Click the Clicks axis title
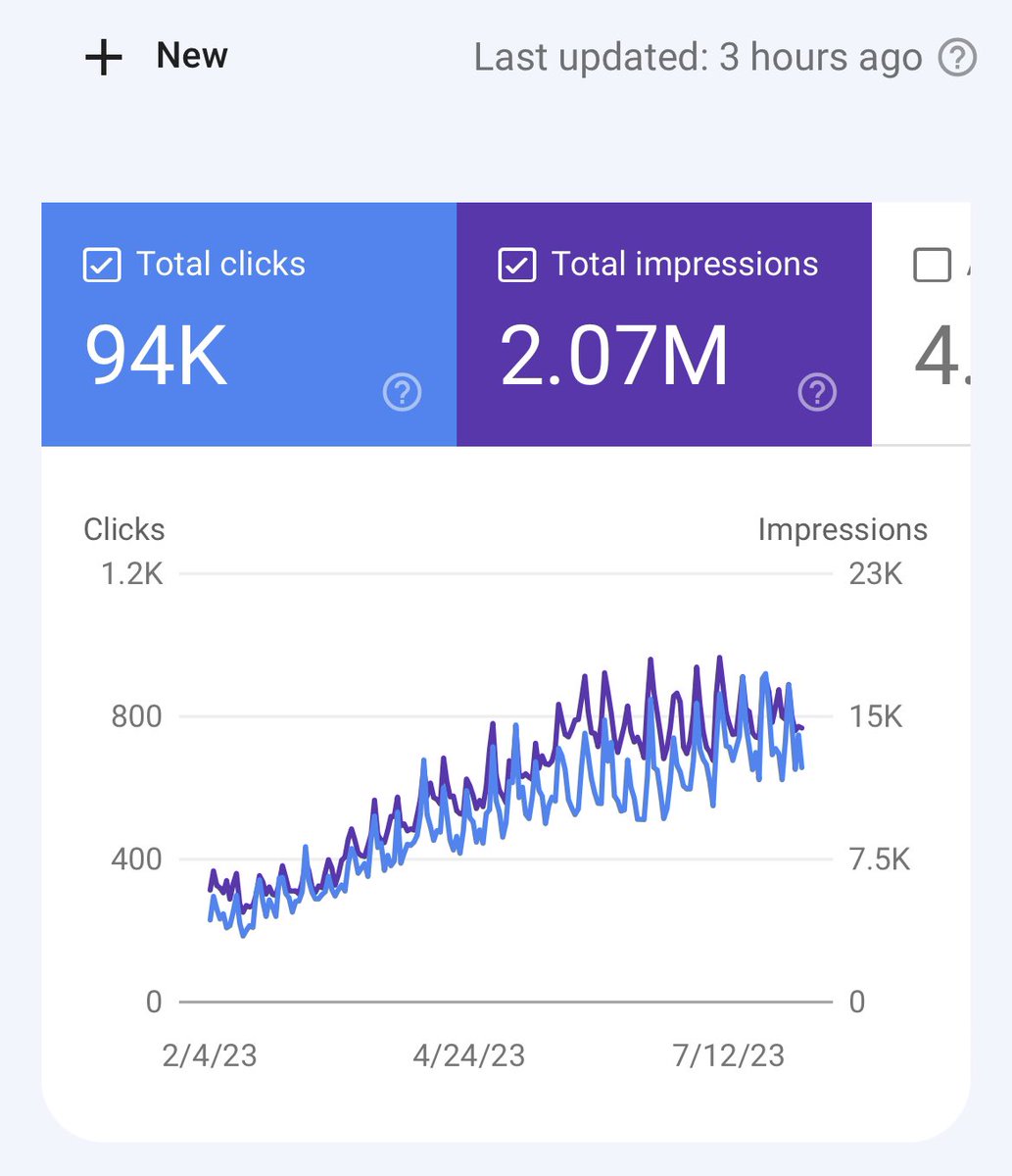This screenshot has height=1176, width=1012. click(x=124, y=529)
